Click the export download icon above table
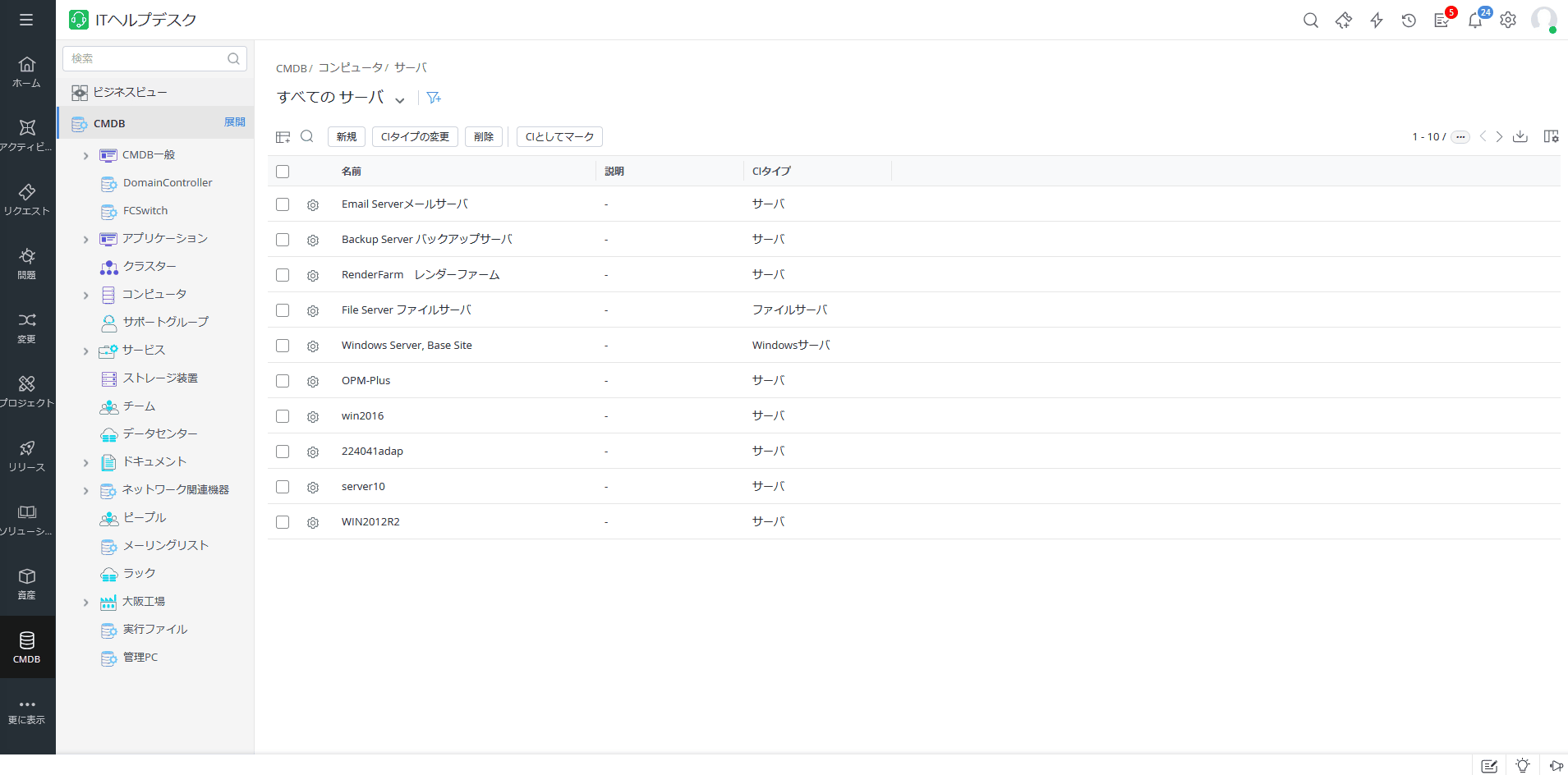Image resolution: width=1568 pixels, height=775 pixels. pyautogui.click(x=1520, y=136)
